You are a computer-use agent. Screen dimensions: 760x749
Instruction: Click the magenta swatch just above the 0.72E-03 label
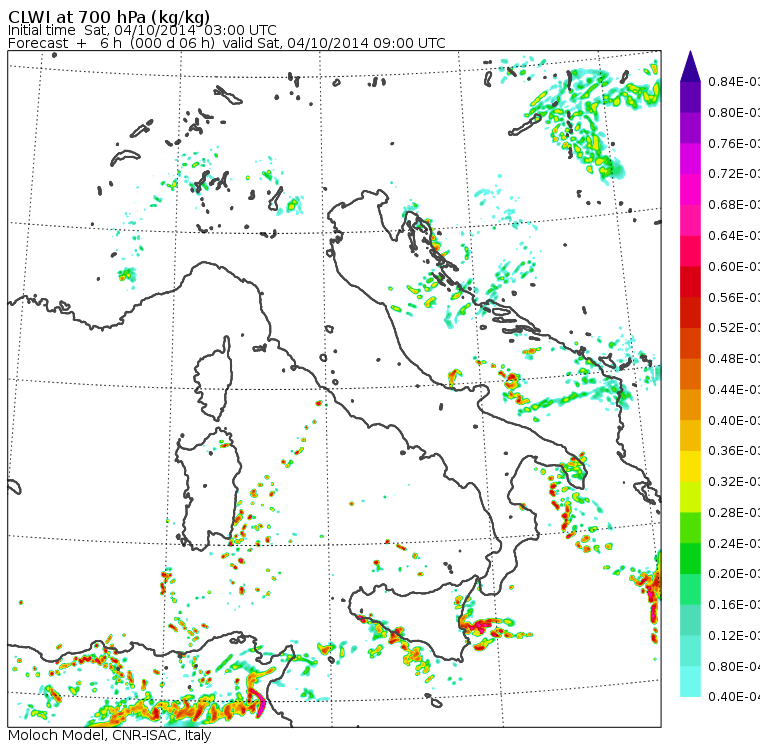690,159
